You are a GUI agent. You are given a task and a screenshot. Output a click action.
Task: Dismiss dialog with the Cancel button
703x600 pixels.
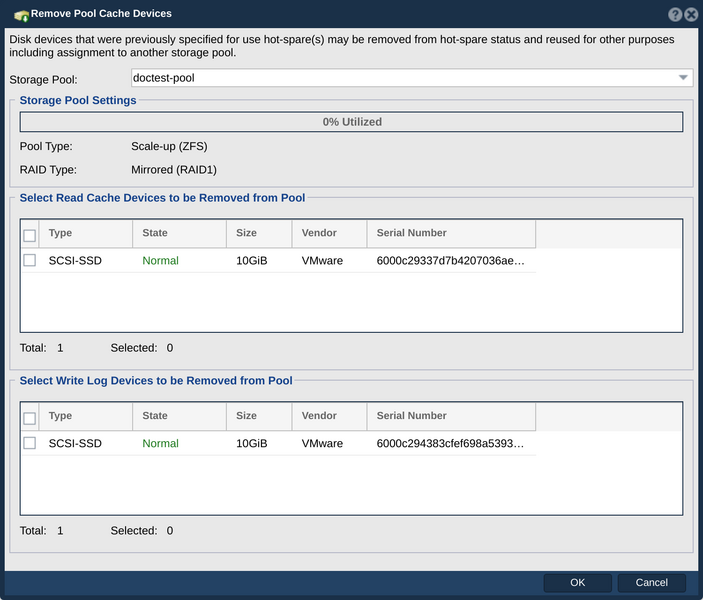(651, 583)
